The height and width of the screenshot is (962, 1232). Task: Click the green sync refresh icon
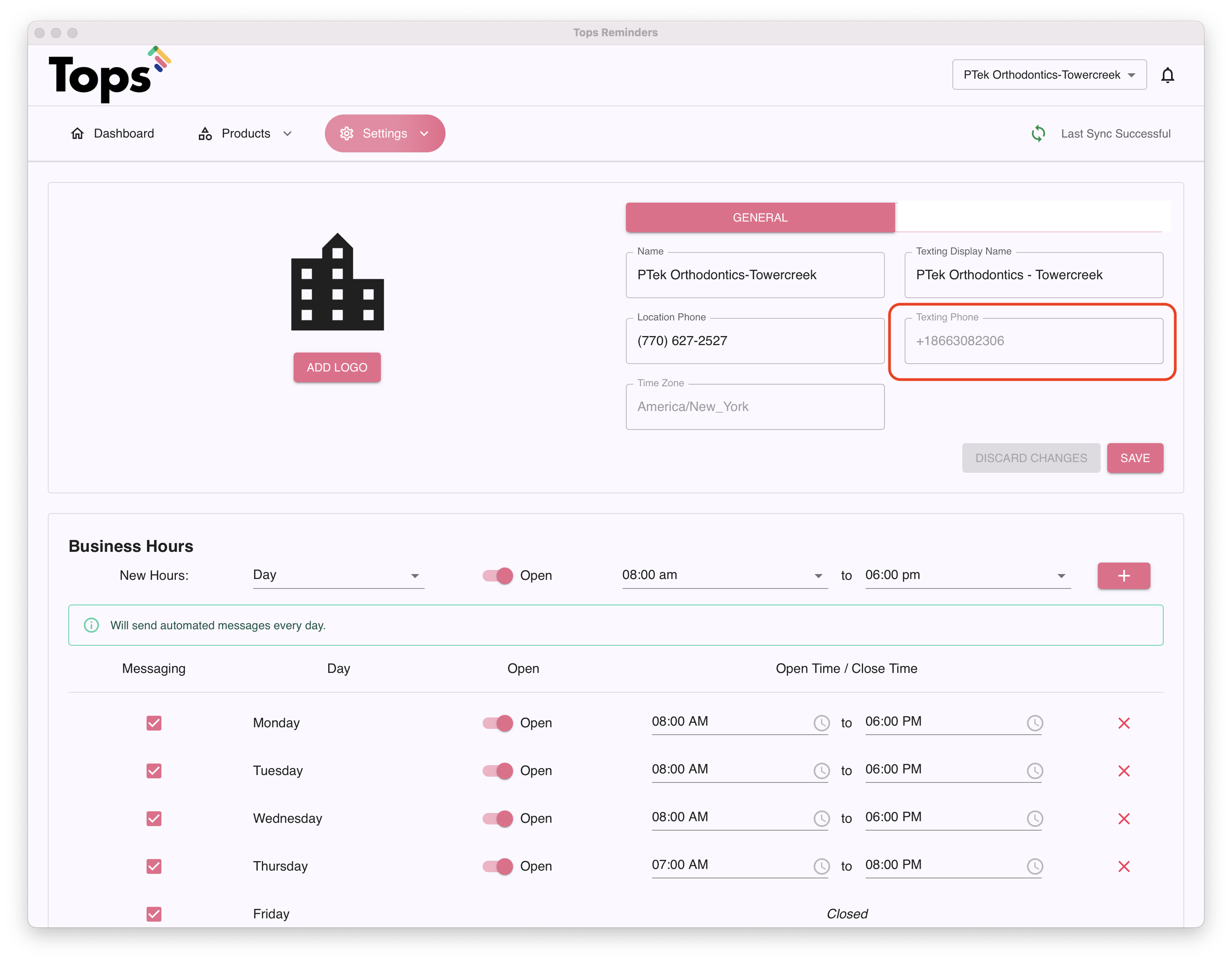pyautogui.click(x=1038, y=134)
